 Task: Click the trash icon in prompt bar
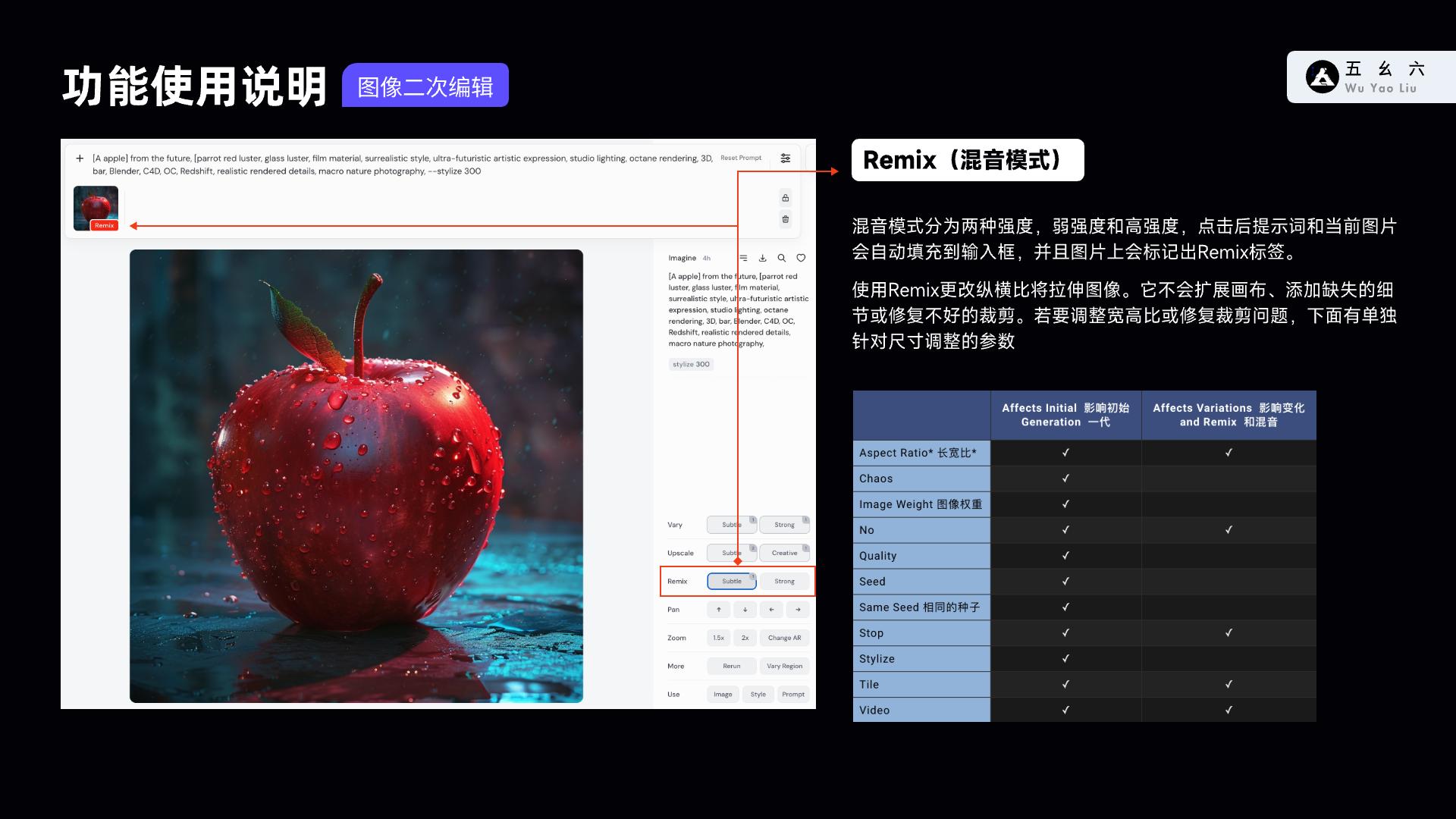pos(786,219)
